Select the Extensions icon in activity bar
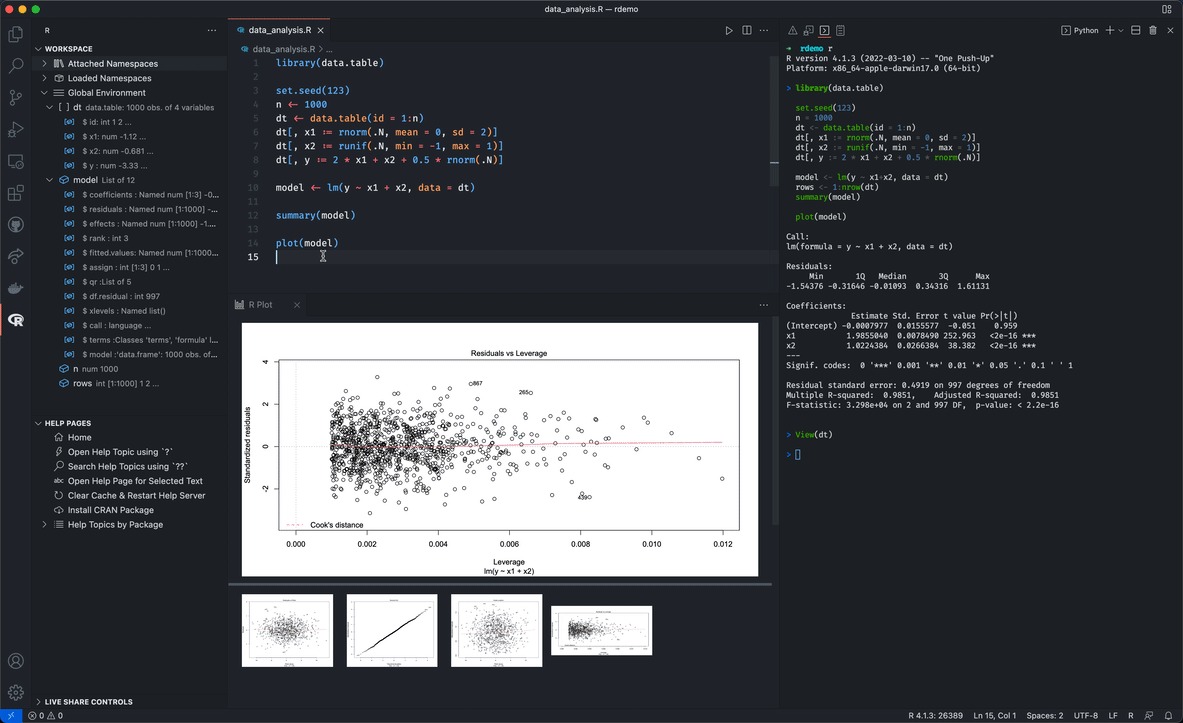Image resolution: width=1183 pixels, height=723 pixels. pos(15,193)
